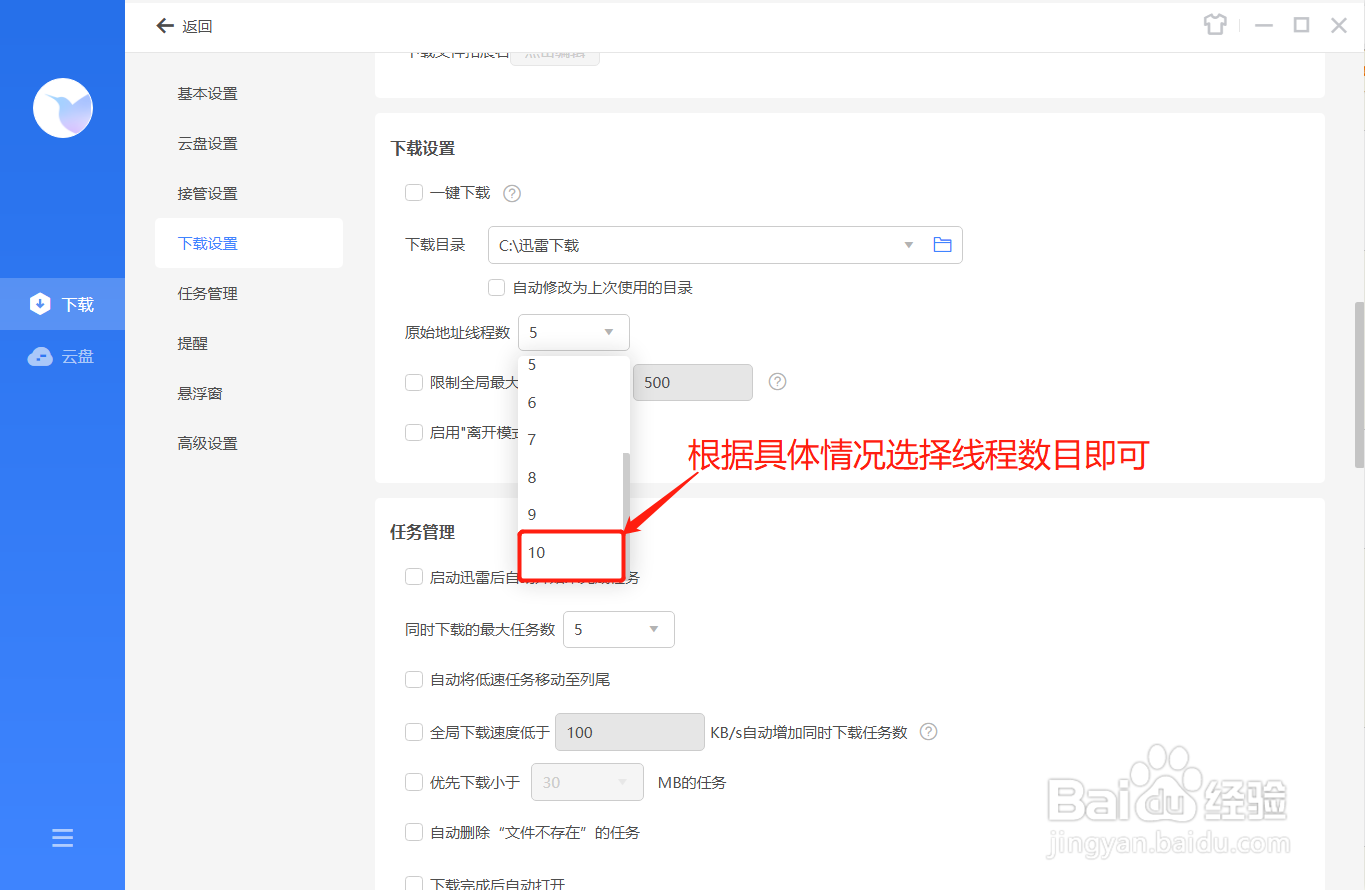
Task: Open the 下载目录 path dropdown arrow
Action: click(x=909, y=245)
